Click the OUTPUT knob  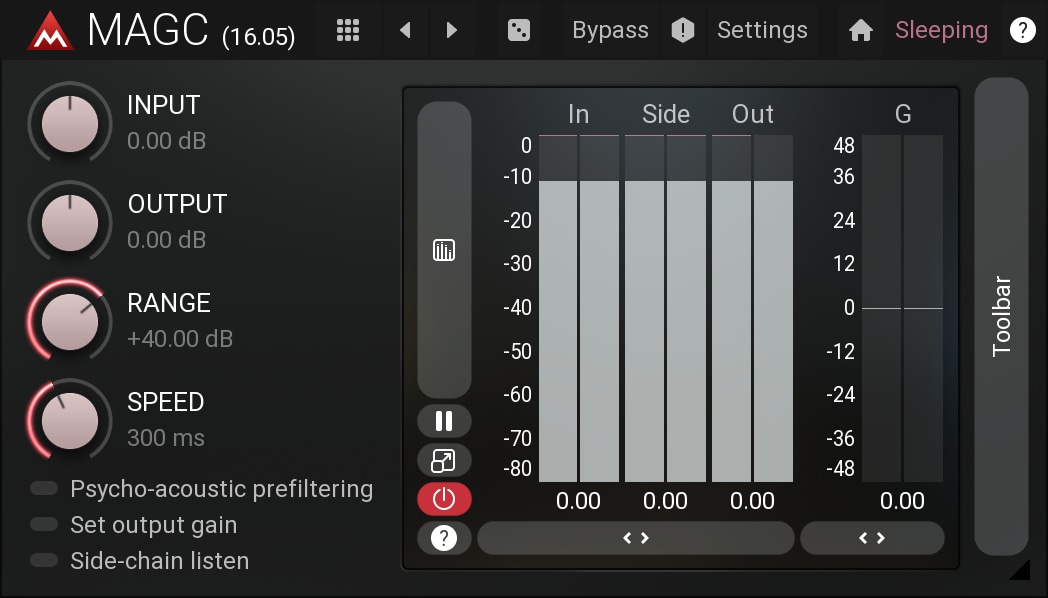(x=70, y=222)
